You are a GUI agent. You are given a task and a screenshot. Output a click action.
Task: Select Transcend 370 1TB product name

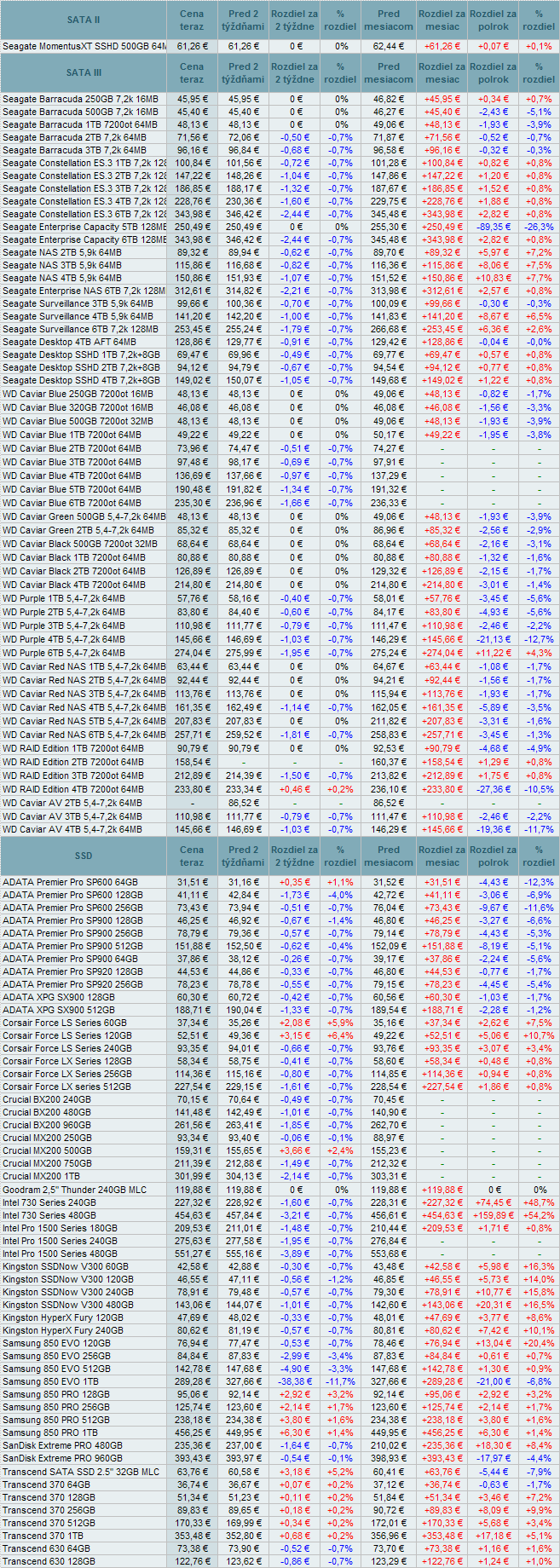coord(43,1536)
